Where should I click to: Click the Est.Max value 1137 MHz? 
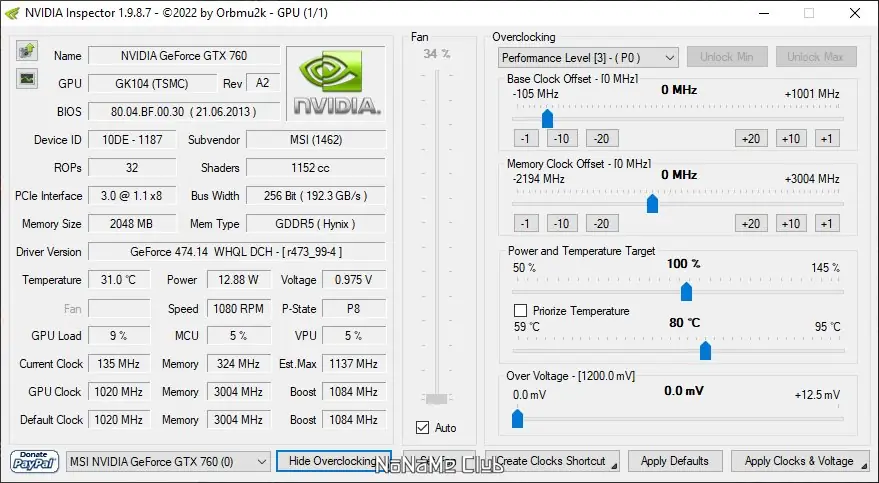point(354,364)
